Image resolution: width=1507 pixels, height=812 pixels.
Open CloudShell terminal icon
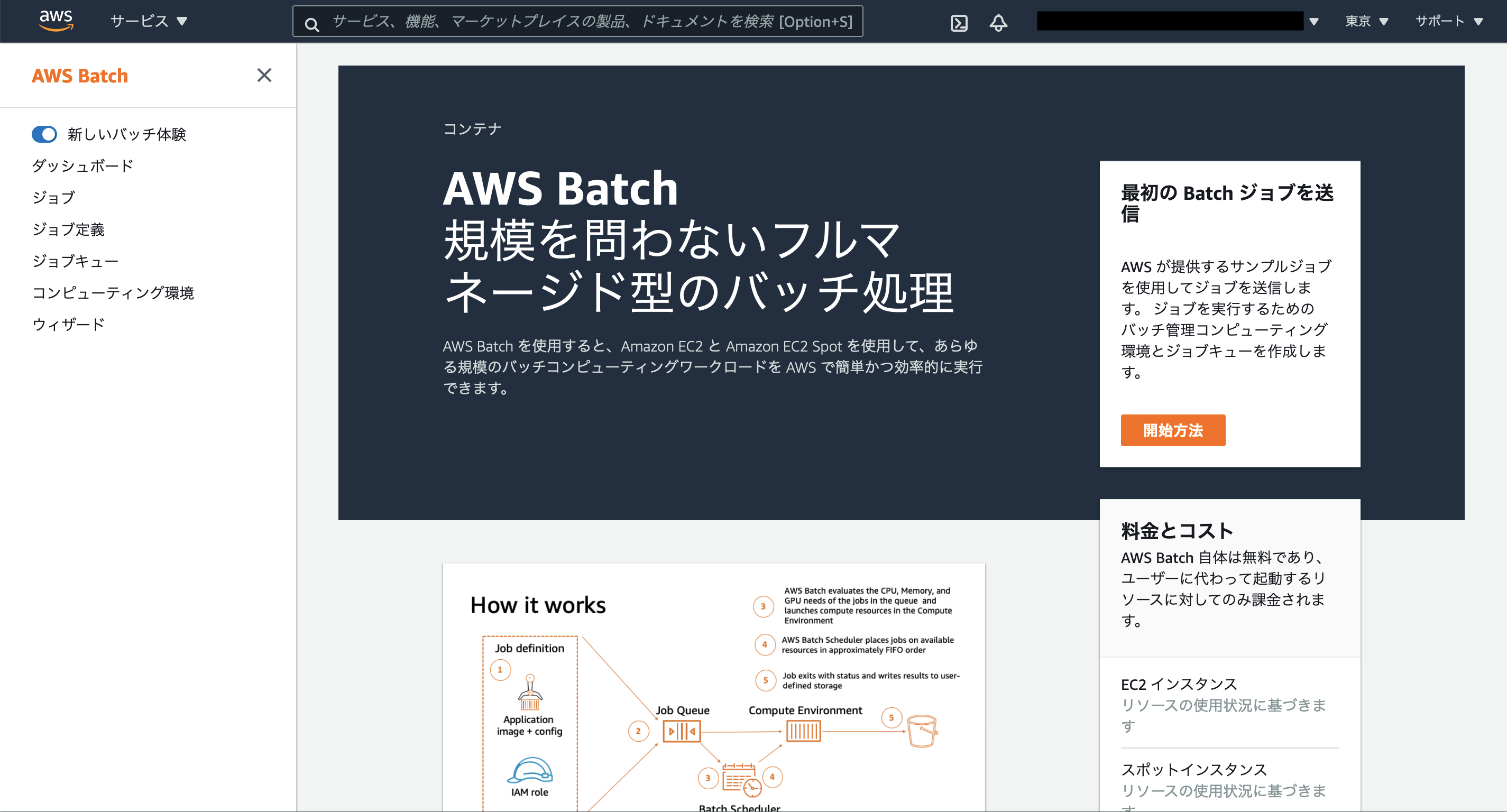pos(959,22)
